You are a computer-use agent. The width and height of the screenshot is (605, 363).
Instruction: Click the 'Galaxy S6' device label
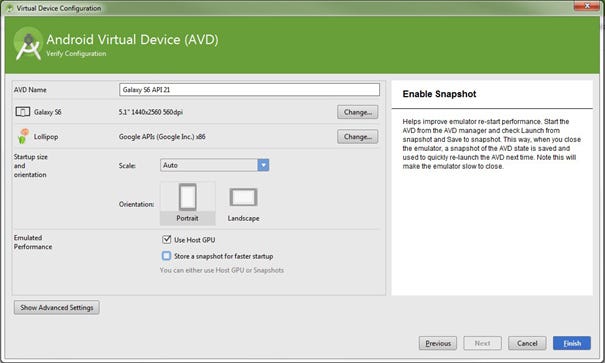tap(47, 112)
